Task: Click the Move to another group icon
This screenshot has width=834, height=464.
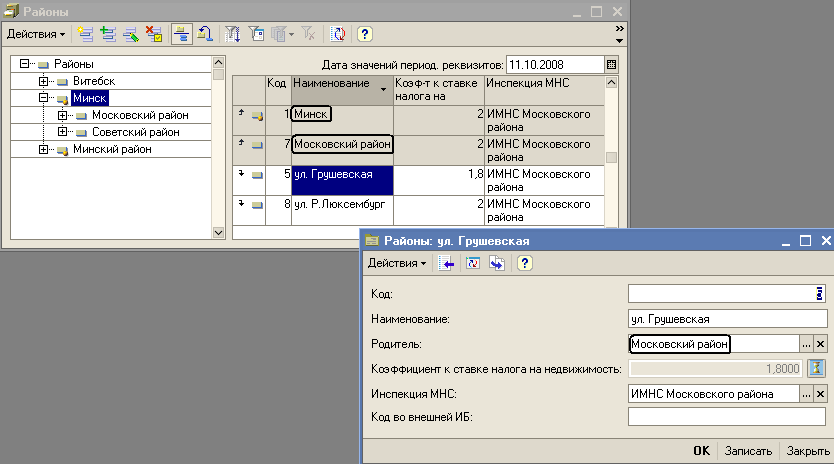Action: pyautogui.click(x=204, y=34)
